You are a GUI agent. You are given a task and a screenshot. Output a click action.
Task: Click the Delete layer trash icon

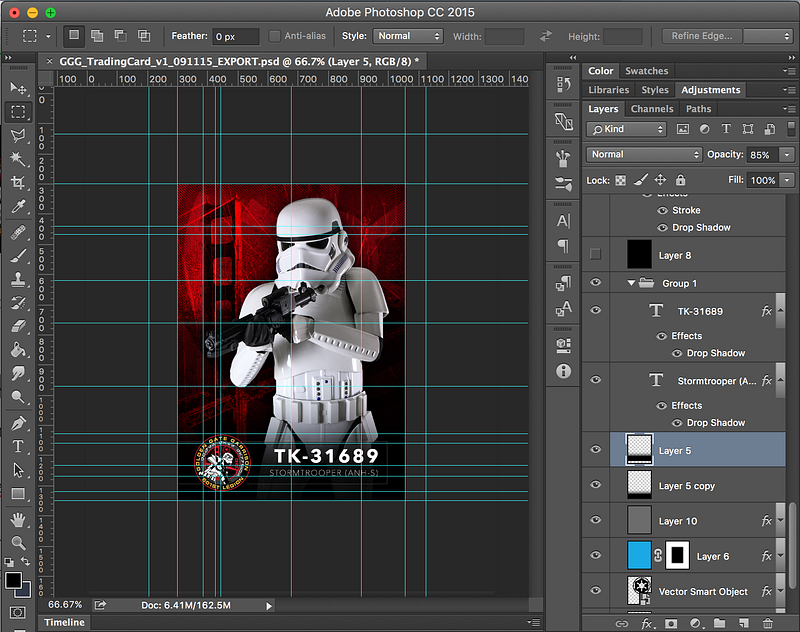coord(767,623)
